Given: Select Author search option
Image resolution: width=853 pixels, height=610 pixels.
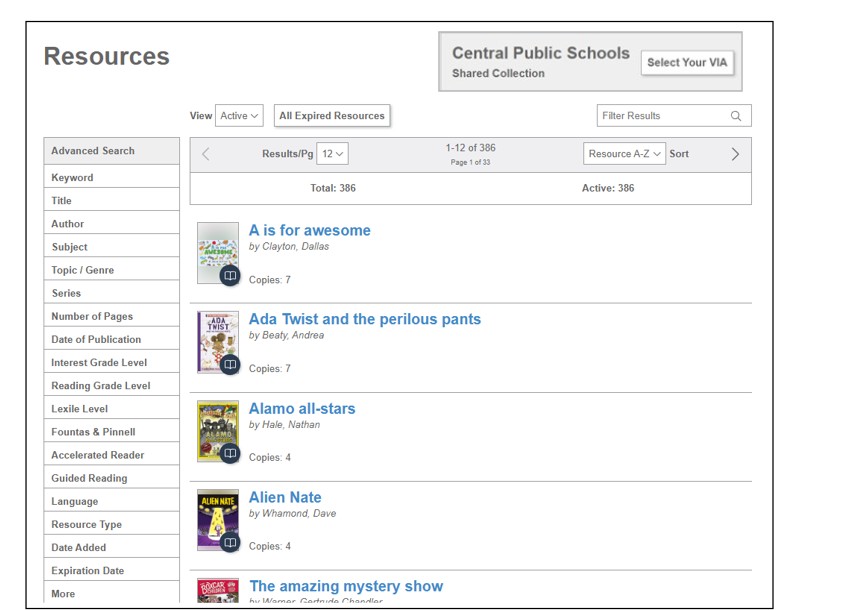Looking at the screenshot, I should point(112,224).
